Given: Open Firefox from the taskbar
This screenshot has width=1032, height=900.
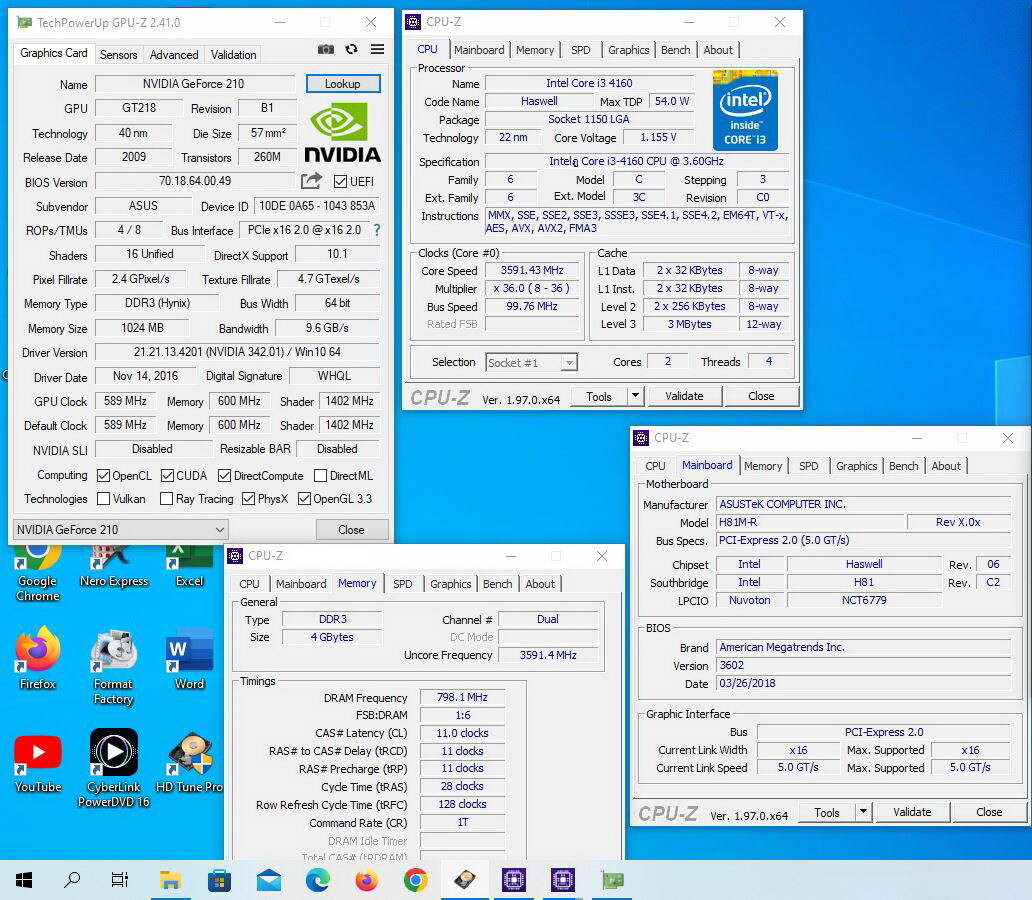Looking at the screenshot, I should (367, 880).
